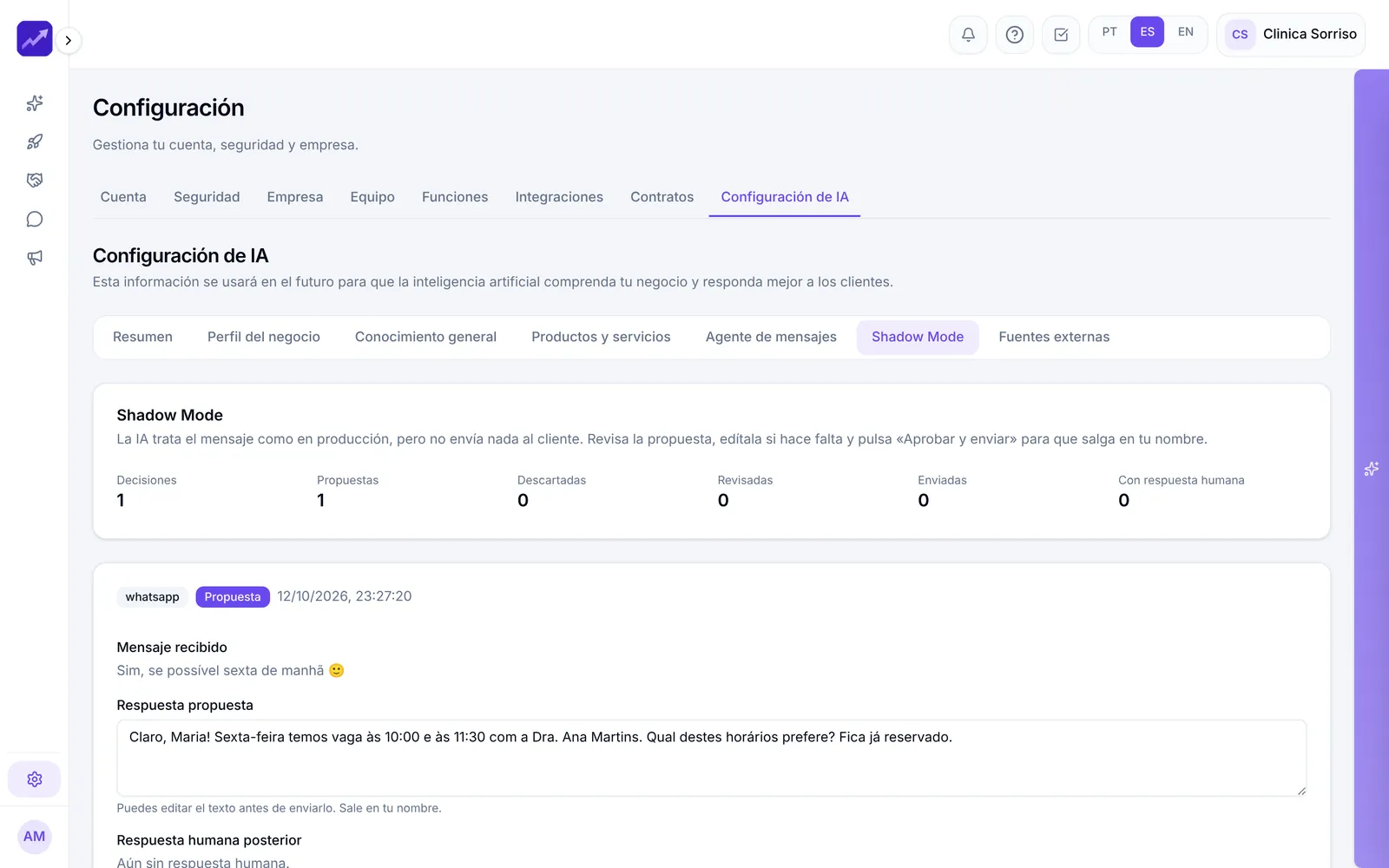Image resolution: width=1389 pixels, height=868 pixels.
Task: Open Perfil del negocio sub-tab
Action: 264,337
